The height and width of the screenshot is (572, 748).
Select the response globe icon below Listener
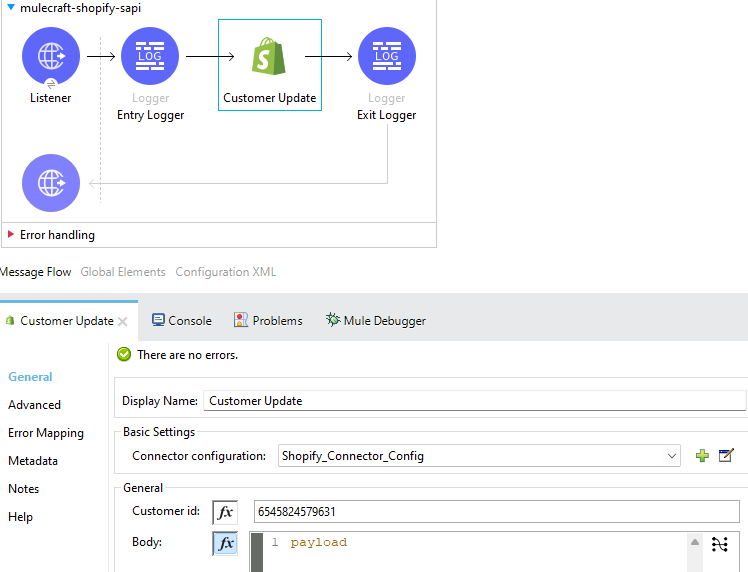50,183
